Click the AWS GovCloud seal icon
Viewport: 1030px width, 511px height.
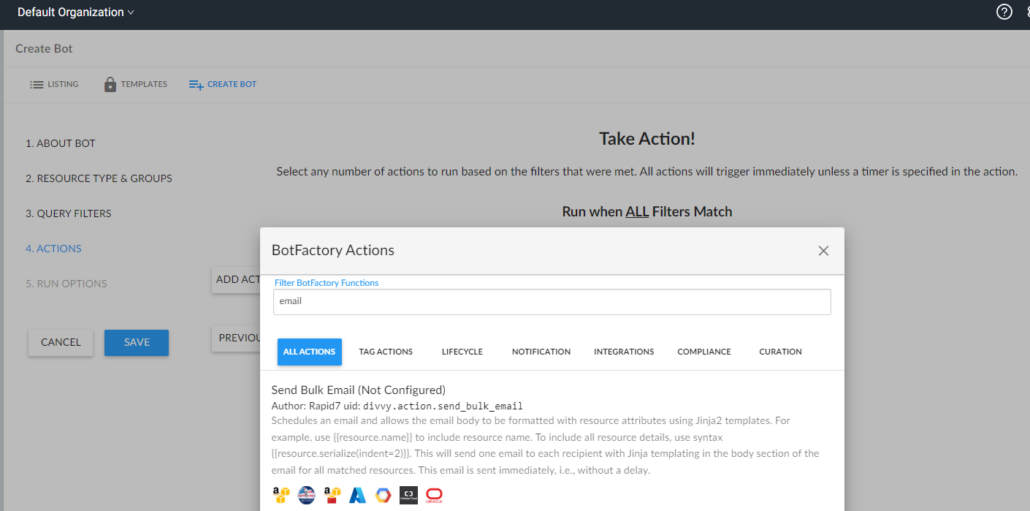(x=306, y=495)
